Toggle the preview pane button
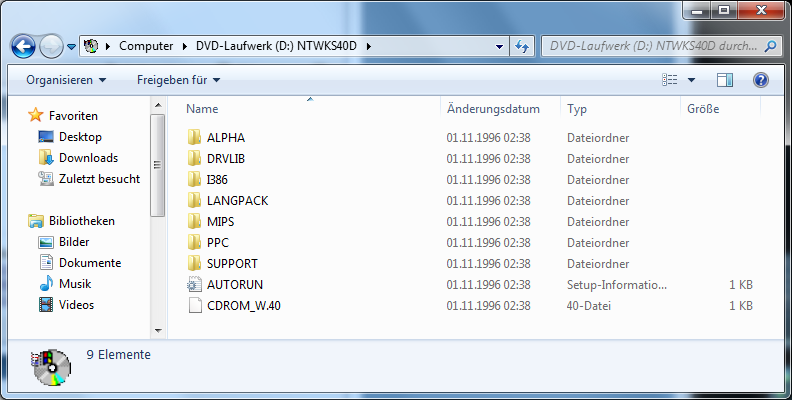792x400 pixels. (725, 80)
